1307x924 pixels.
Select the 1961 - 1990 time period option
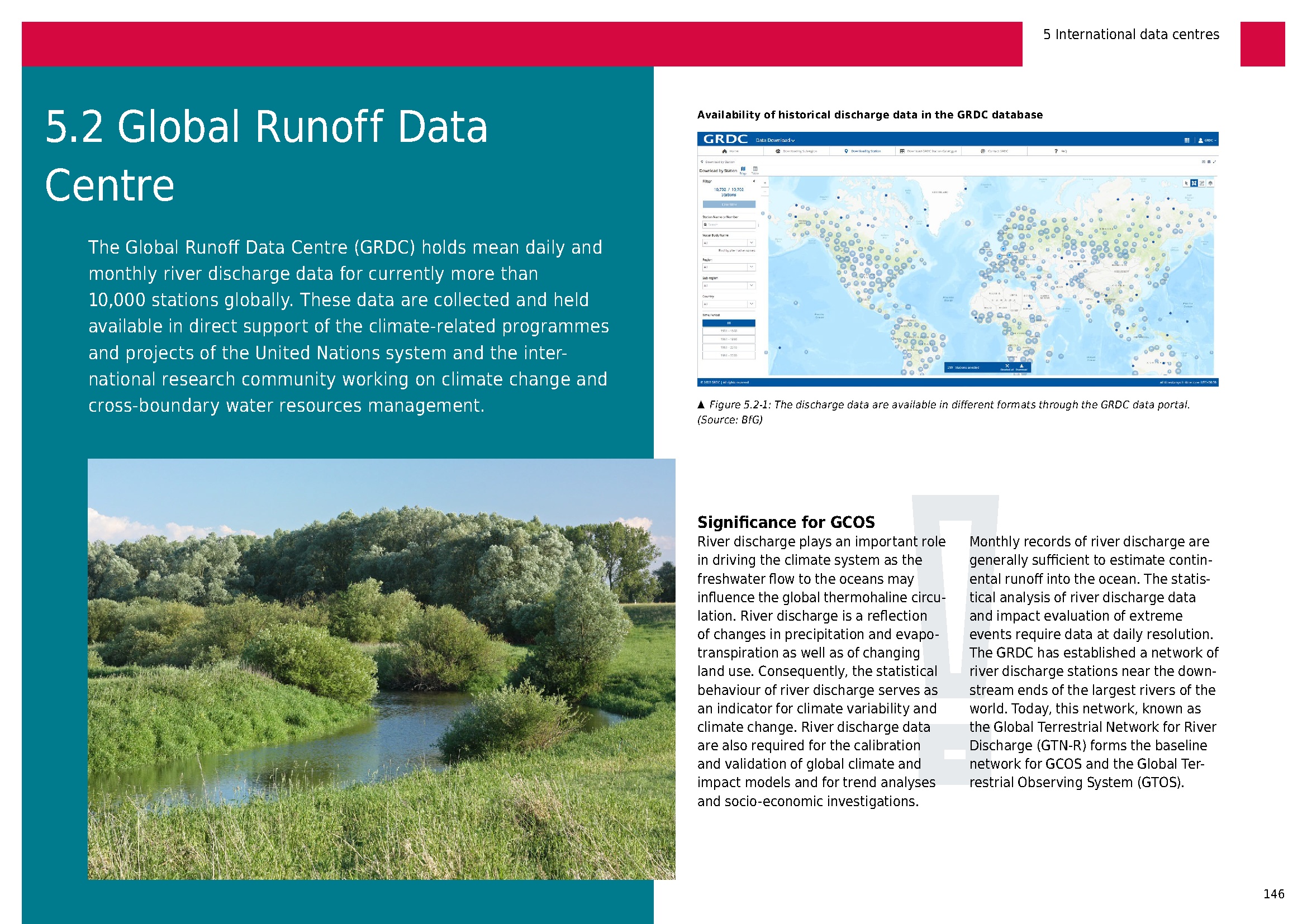pyautogui.click(x=729, y=339)
